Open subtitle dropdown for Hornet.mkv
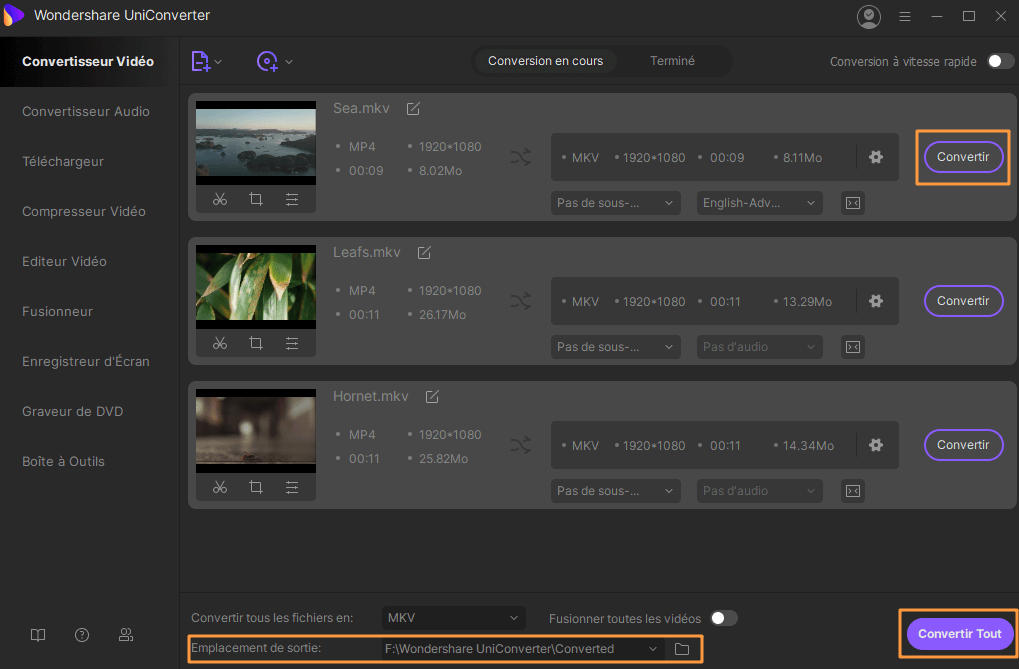The height and width of the screenshot is (669, 1019). (x=615, y=491)
